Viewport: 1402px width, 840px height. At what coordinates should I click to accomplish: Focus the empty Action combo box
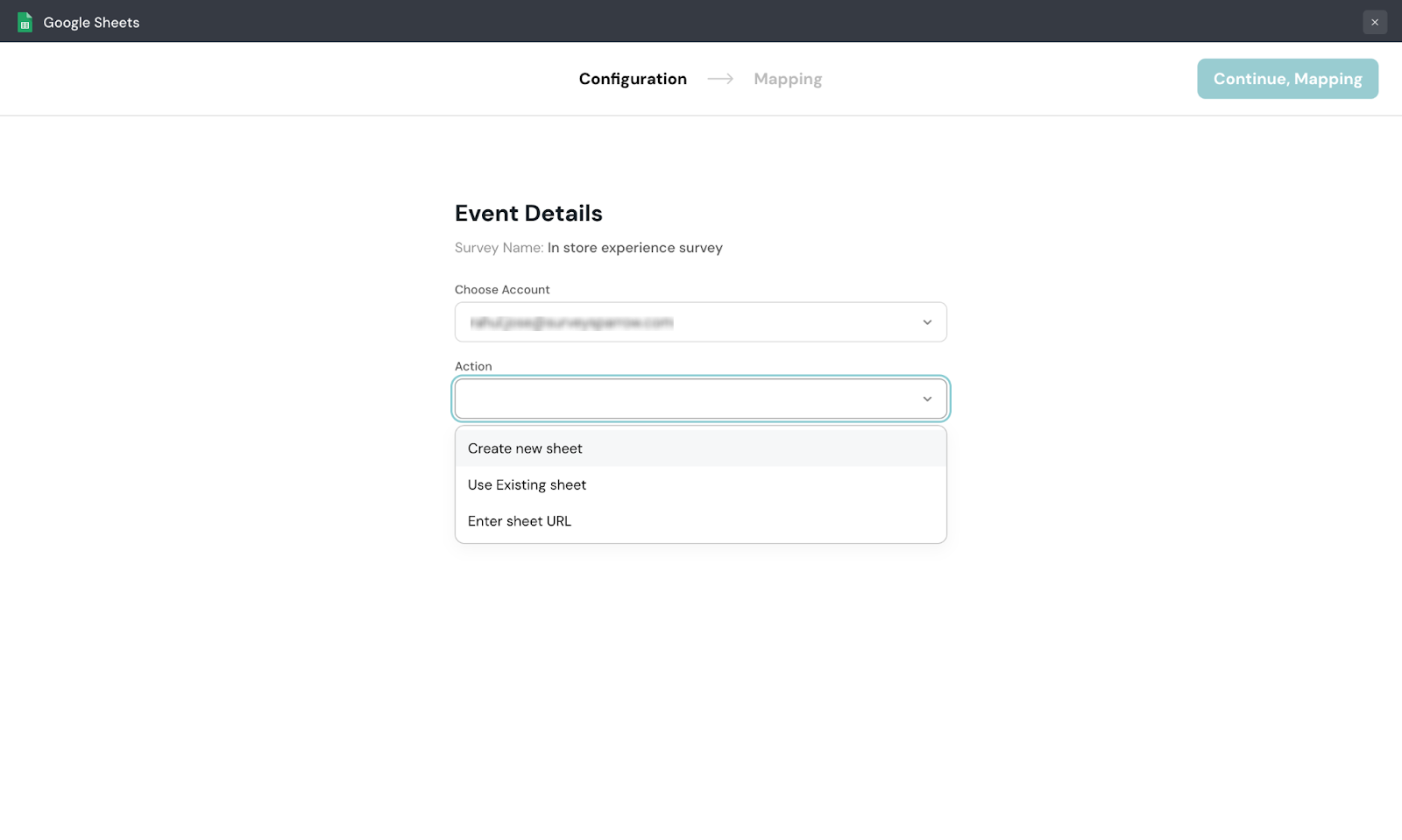point(683,399)
